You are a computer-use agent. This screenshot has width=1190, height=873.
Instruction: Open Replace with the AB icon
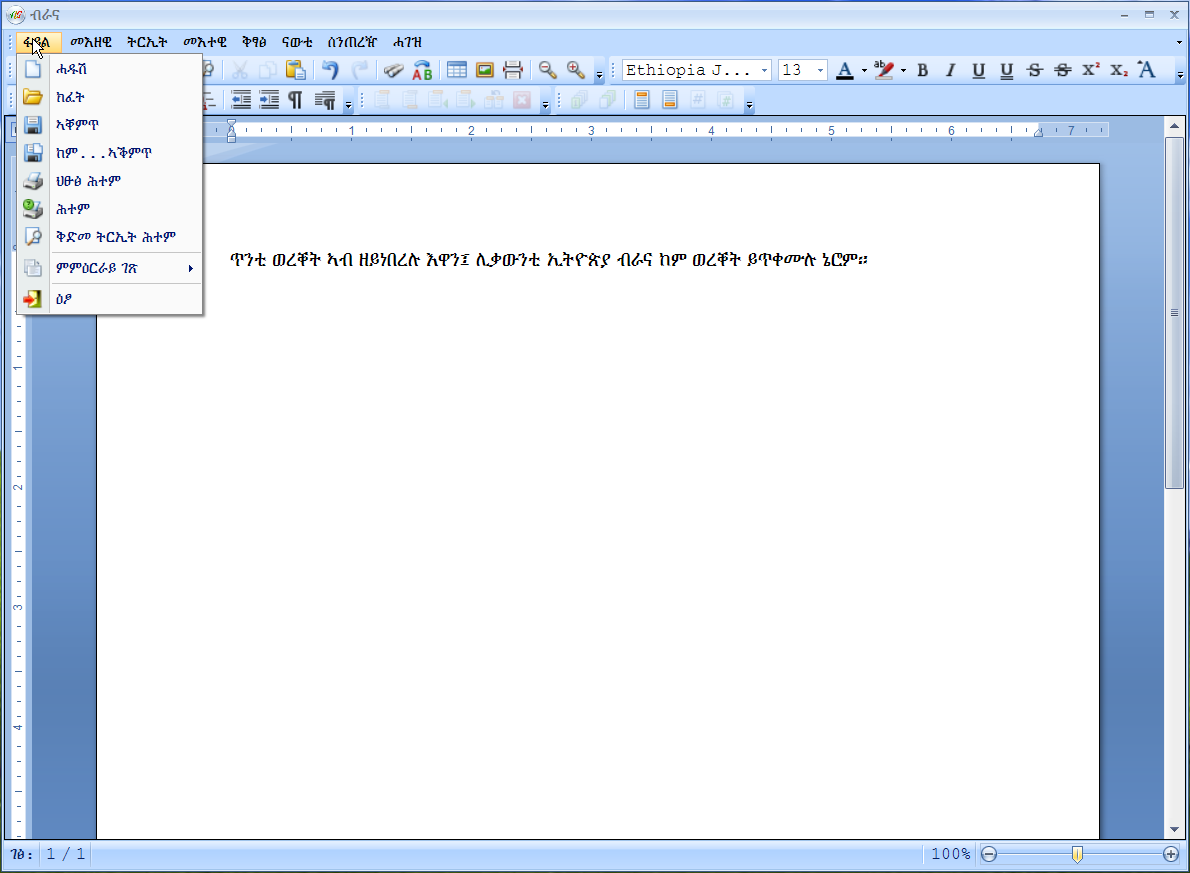(x=422, y=70)
